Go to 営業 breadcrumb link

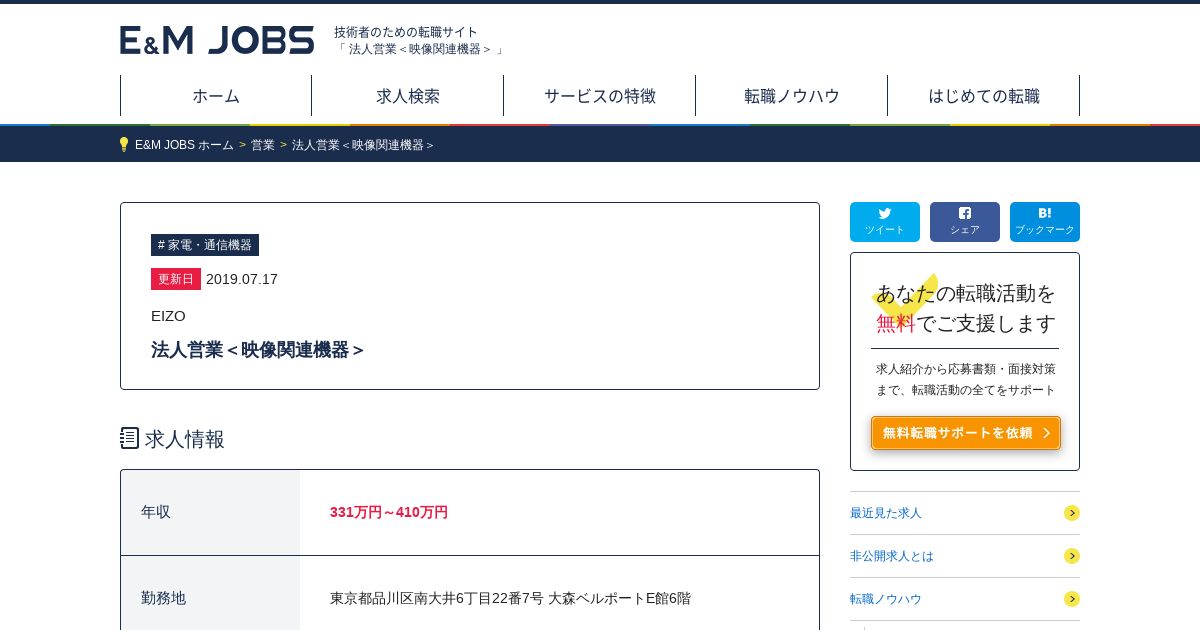tap(263, 145)
